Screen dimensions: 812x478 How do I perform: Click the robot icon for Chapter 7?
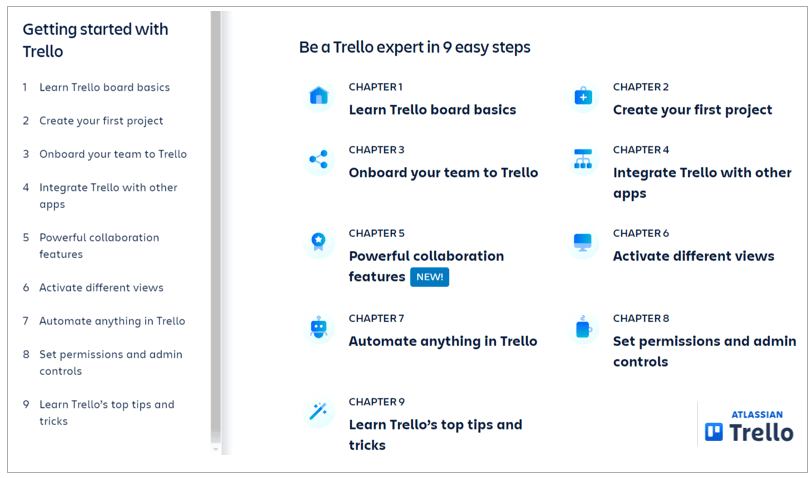click(319, 327)
